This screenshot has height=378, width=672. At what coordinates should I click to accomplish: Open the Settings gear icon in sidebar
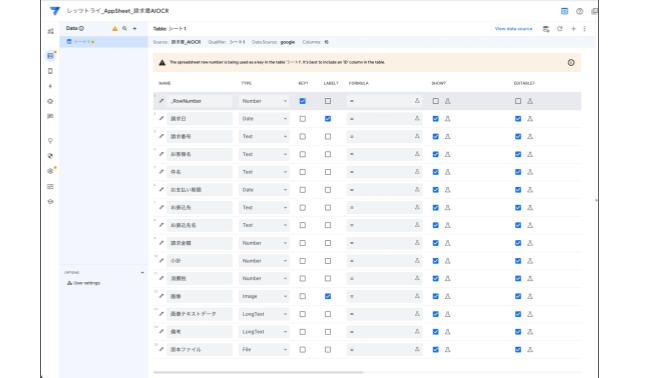click(51, 171)
